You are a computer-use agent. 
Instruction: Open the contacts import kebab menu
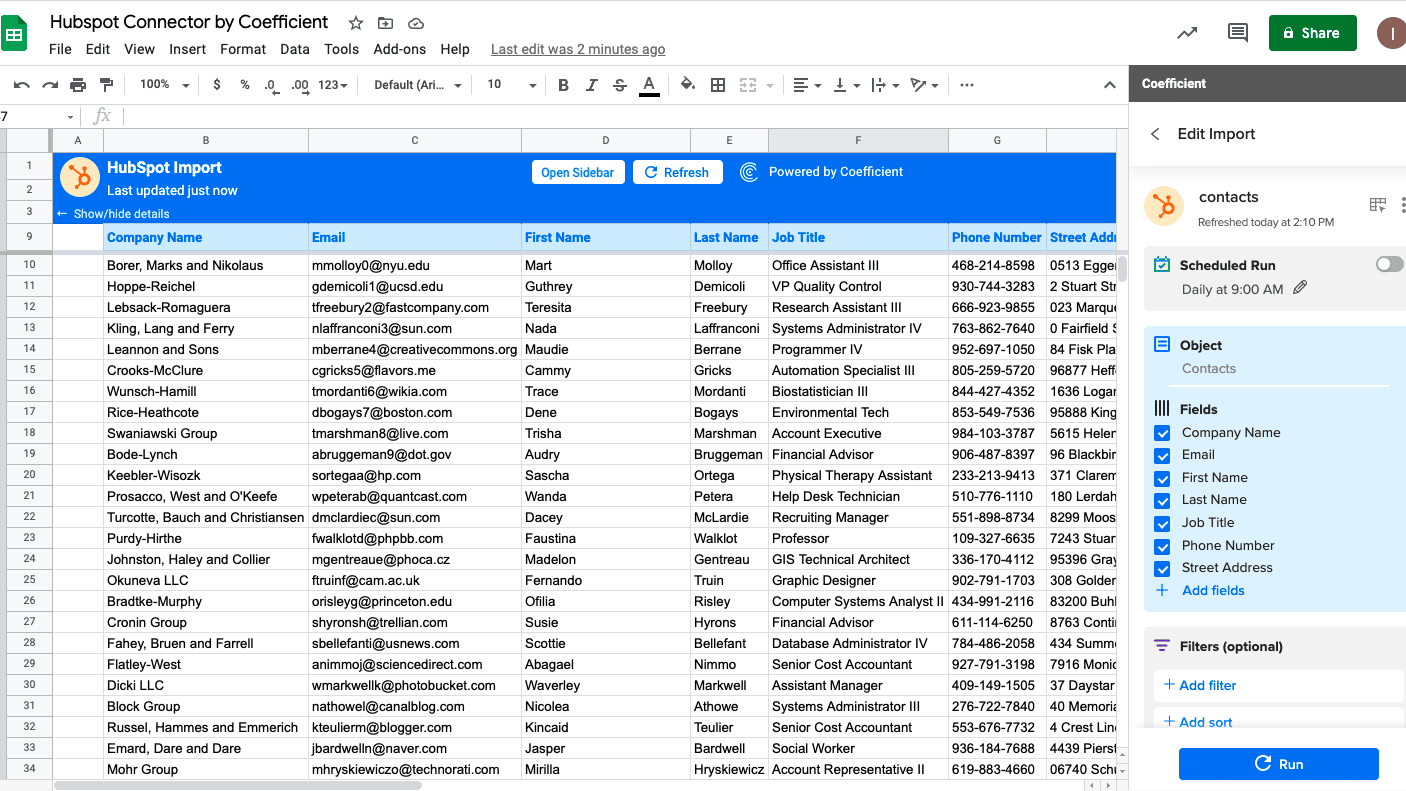point(1402,205)
